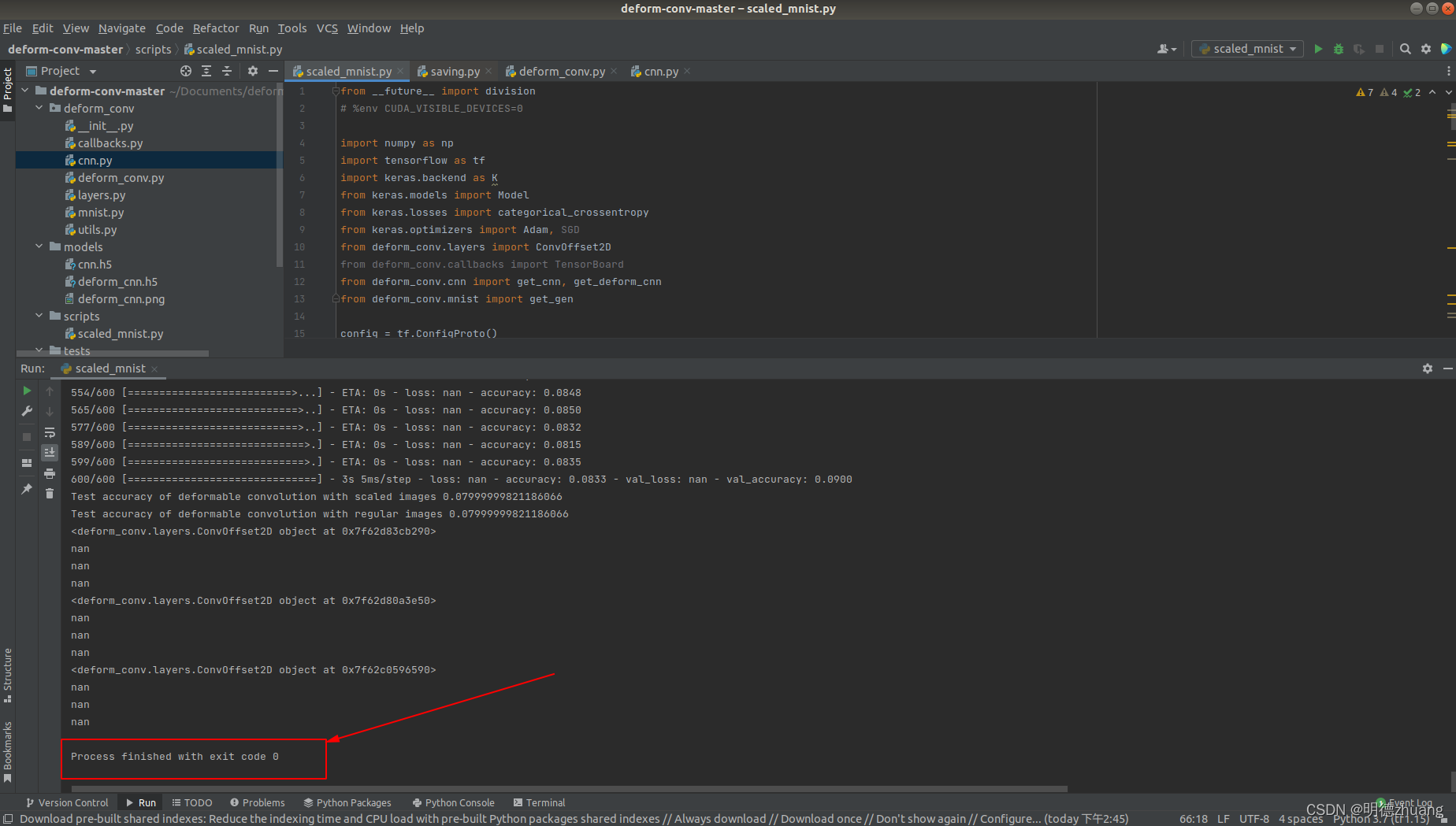This screenshot has height=826, width=1456.
Task: Open editor tabs more-options icon
Action: coord(1448,71)
